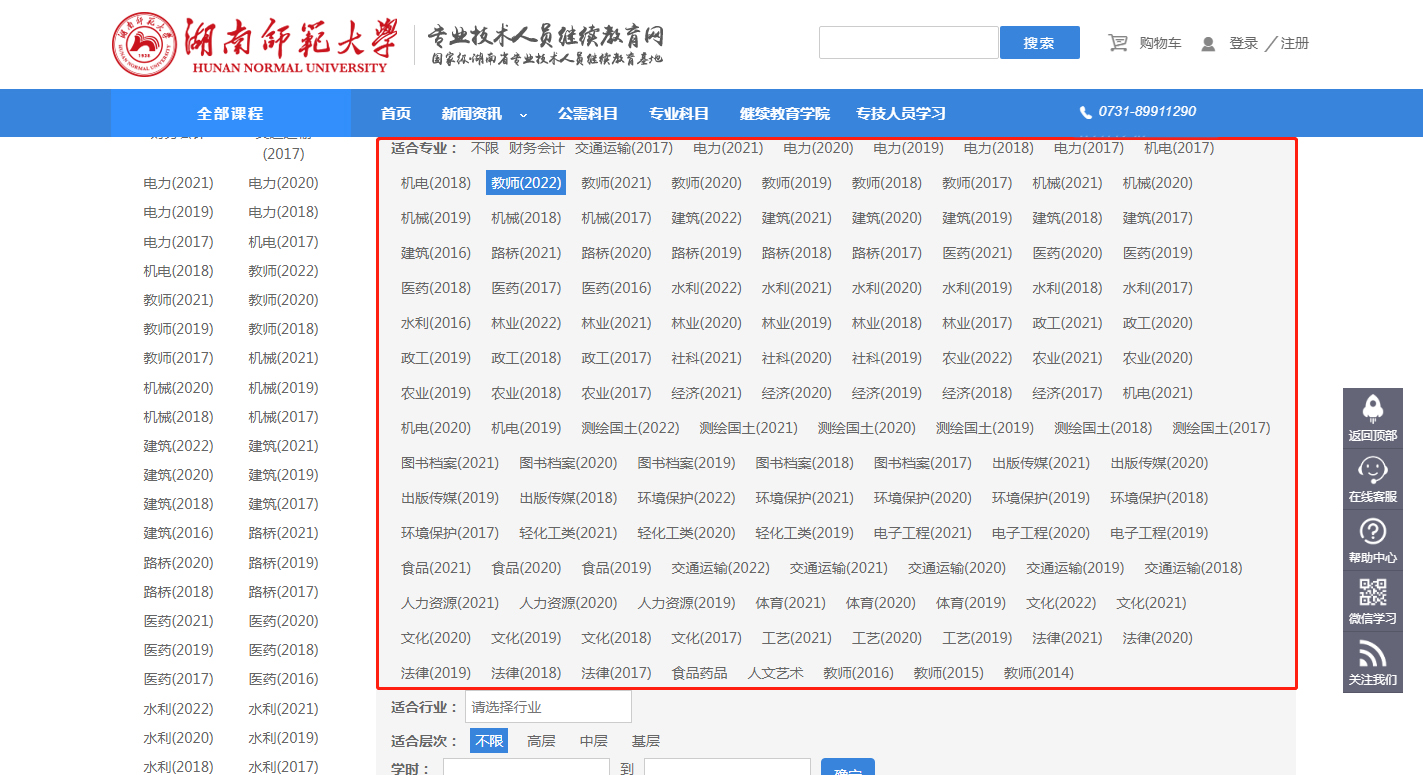Open the 注册 register link
The height and width of the screenshot is (775, 1423).
(x=1294, y=43)
